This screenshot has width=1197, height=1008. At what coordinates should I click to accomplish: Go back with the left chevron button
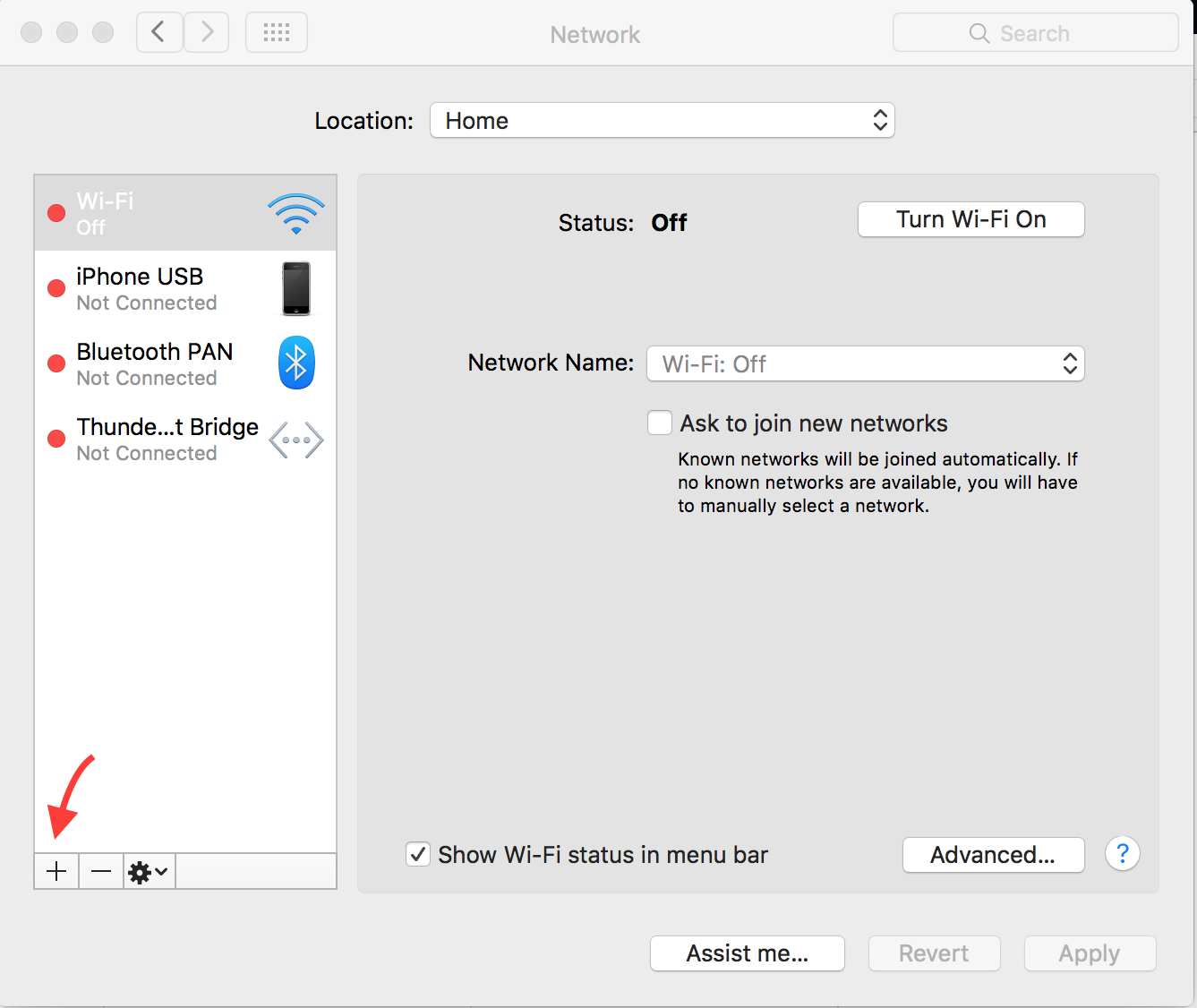(159, 33)
